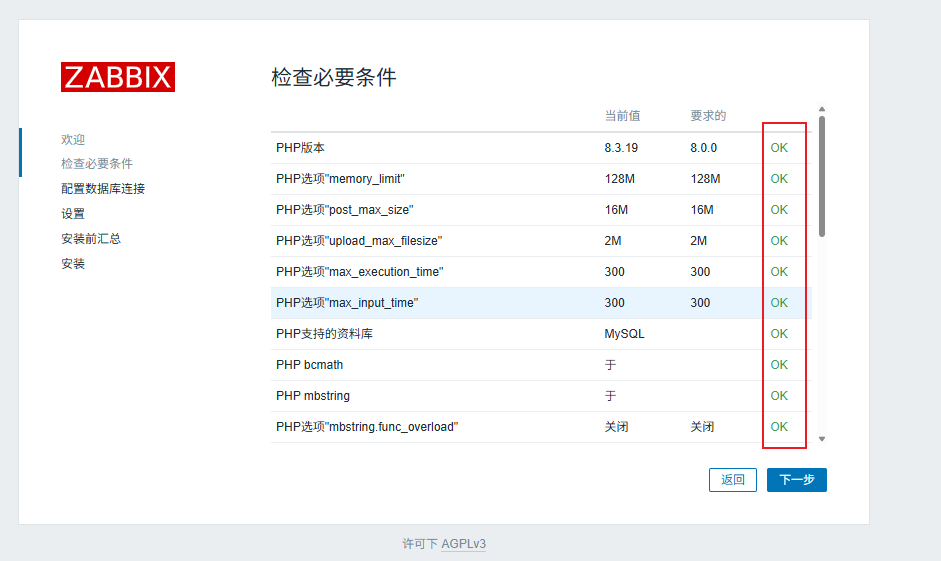
Task: Click the PHP支持的资料库 row label
Action: 324,334
